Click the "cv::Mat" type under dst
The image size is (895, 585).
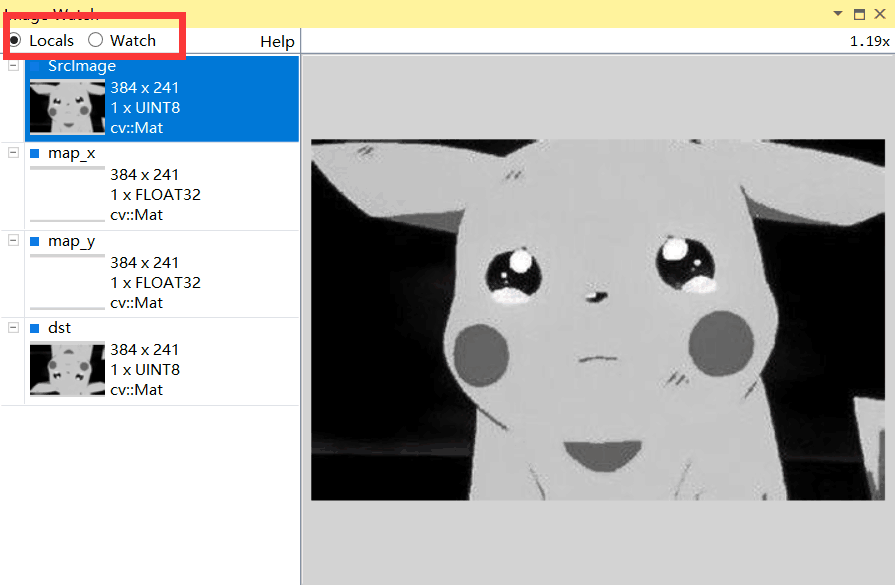point(136,390)
